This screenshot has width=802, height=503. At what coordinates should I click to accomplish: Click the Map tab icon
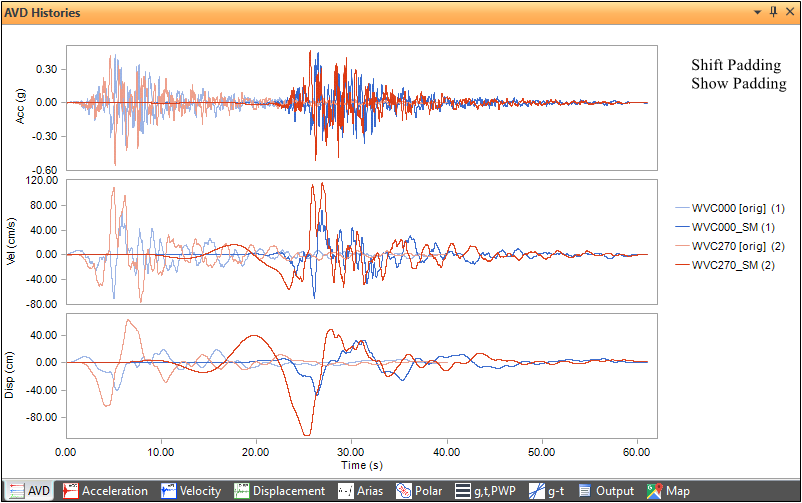tap(654, 491)
